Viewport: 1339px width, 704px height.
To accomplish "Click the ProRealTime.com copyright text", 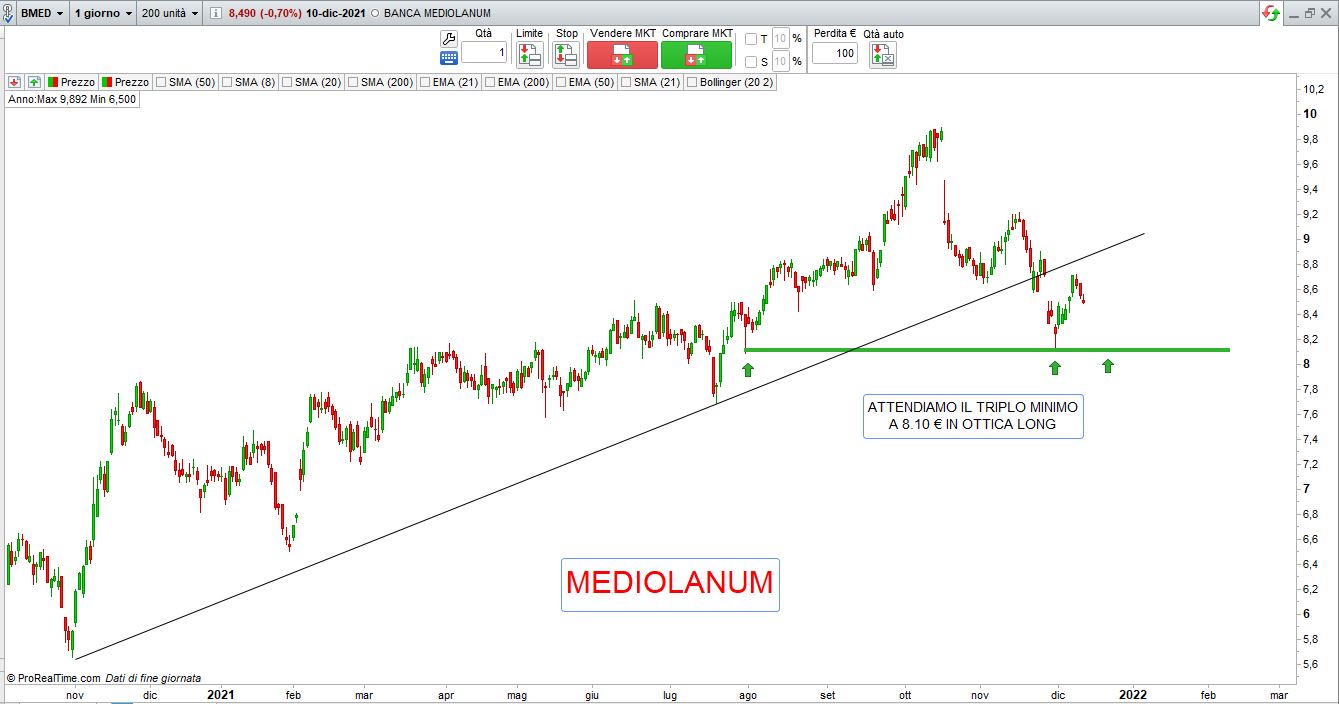I will click(x=53, y=678).
